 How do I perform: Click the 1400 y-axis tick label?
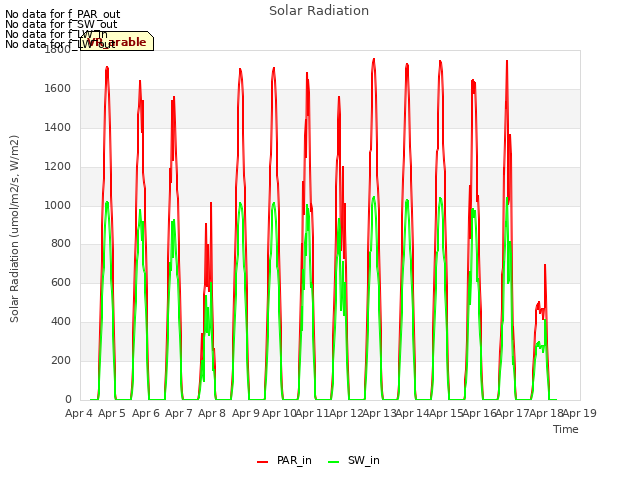[x=58, y=128]
